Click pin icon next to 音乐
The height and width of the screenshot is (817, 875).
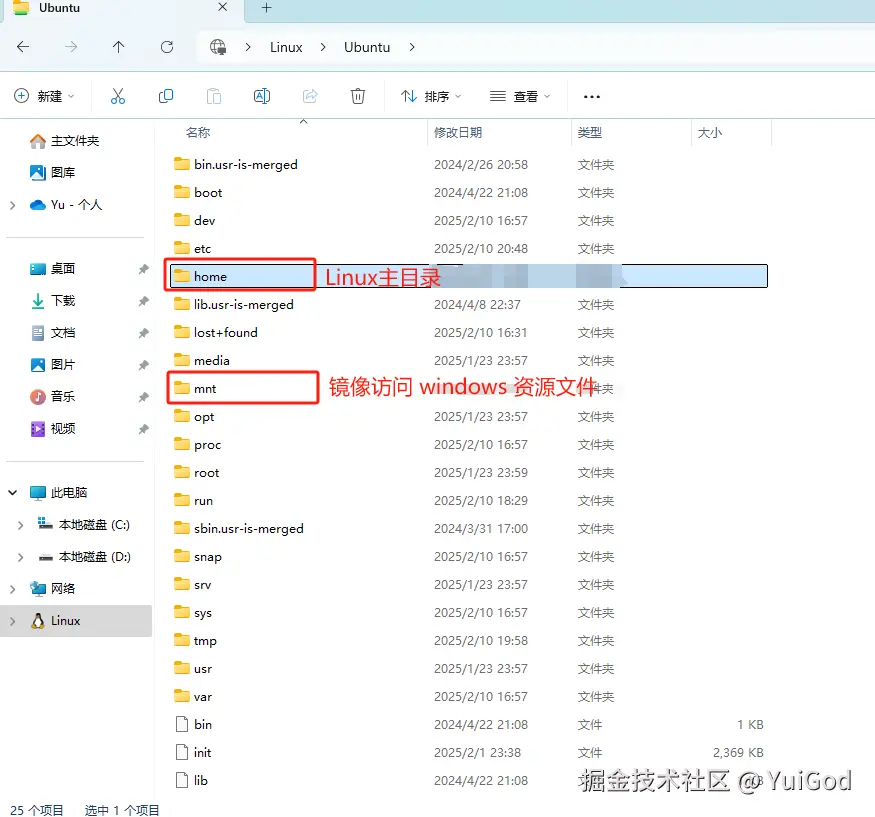[x=143, y=397]
